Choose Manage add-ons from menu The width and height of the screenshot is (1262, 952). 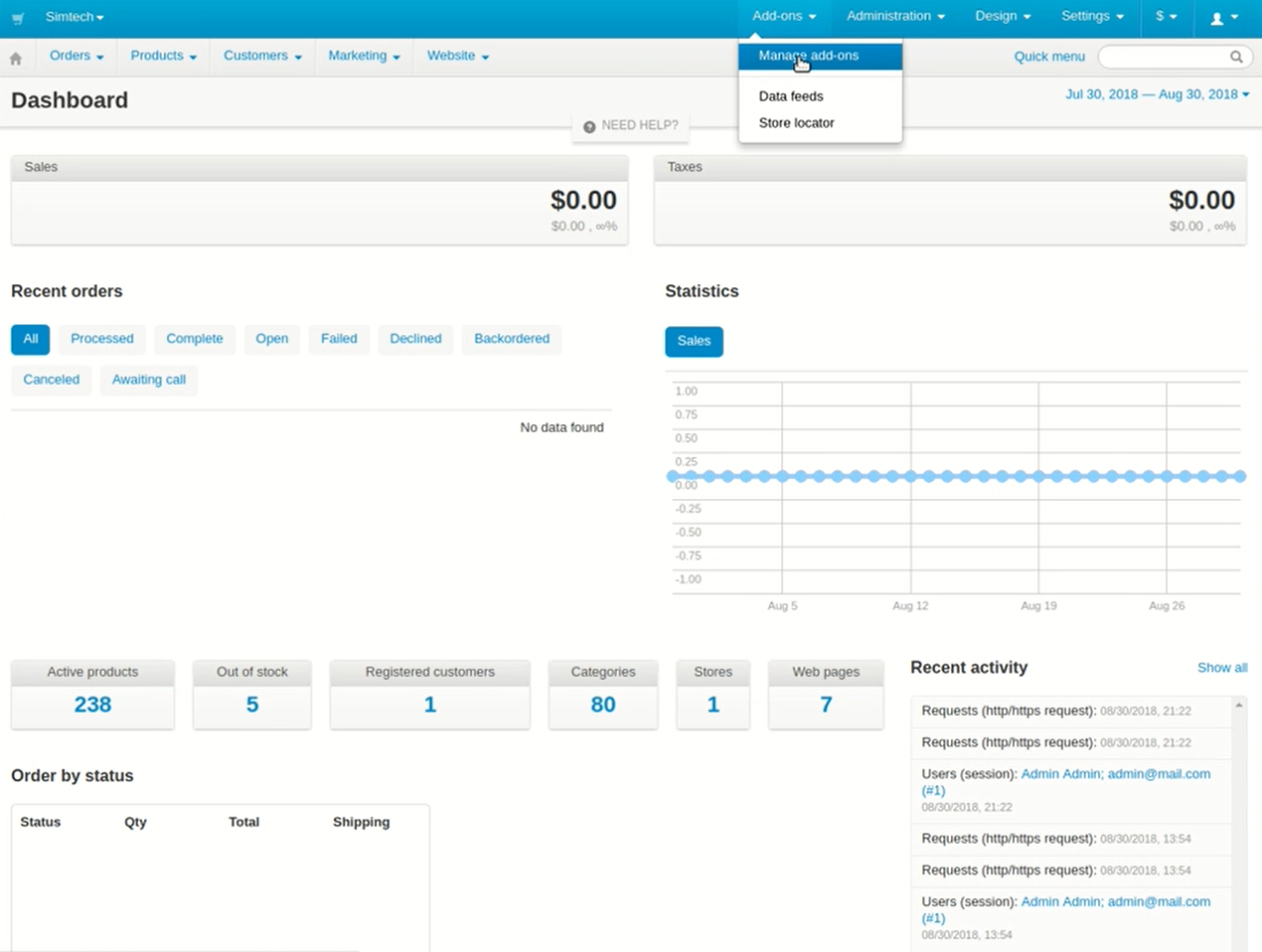[x=808, y=56]
